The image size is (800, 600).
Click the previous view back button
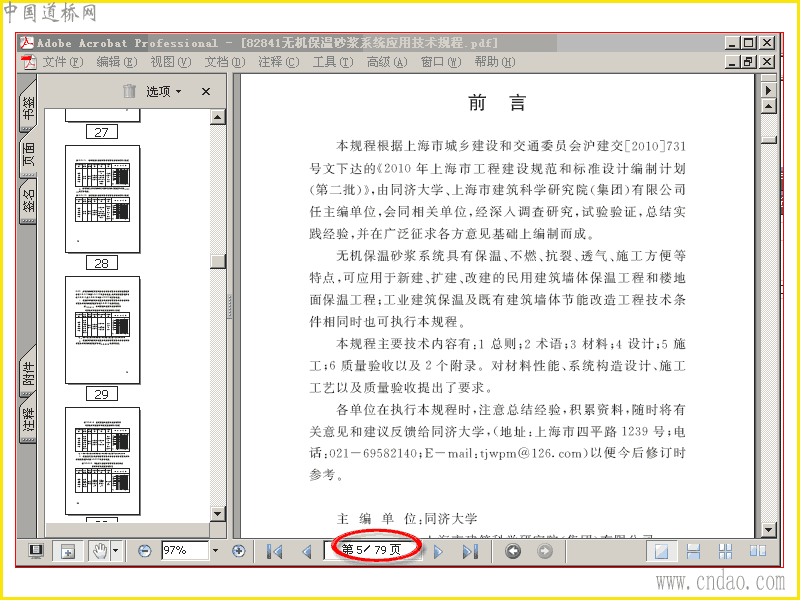pyautogui.click(x=513, y=551)
